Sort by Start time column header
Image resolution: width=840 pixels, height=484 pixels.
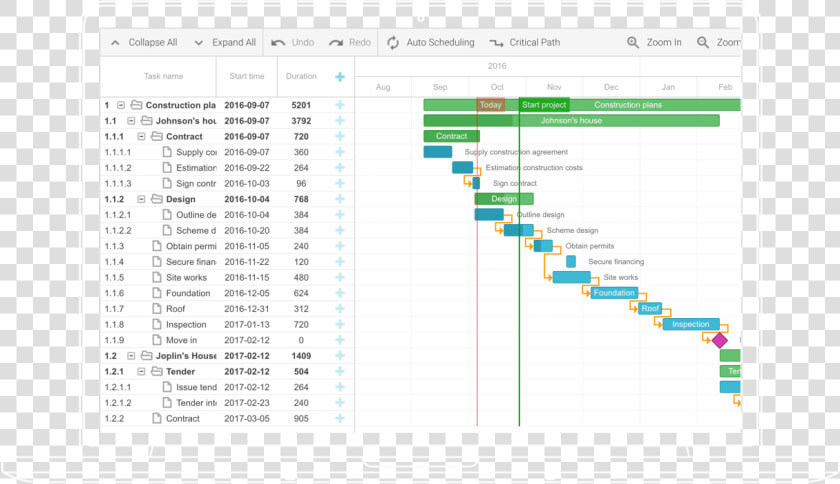[247, 76]
